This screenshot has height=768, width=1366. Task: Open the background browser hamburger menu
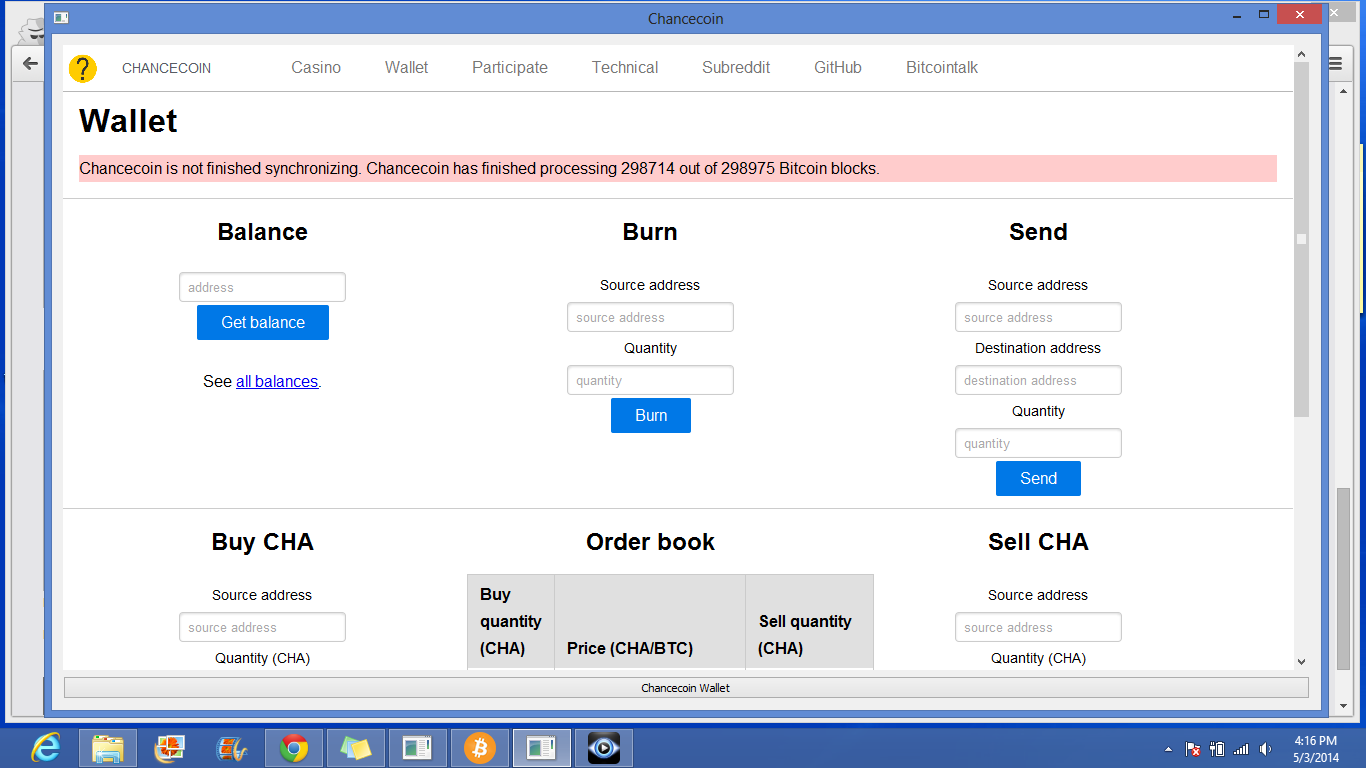click(1335, 63)
